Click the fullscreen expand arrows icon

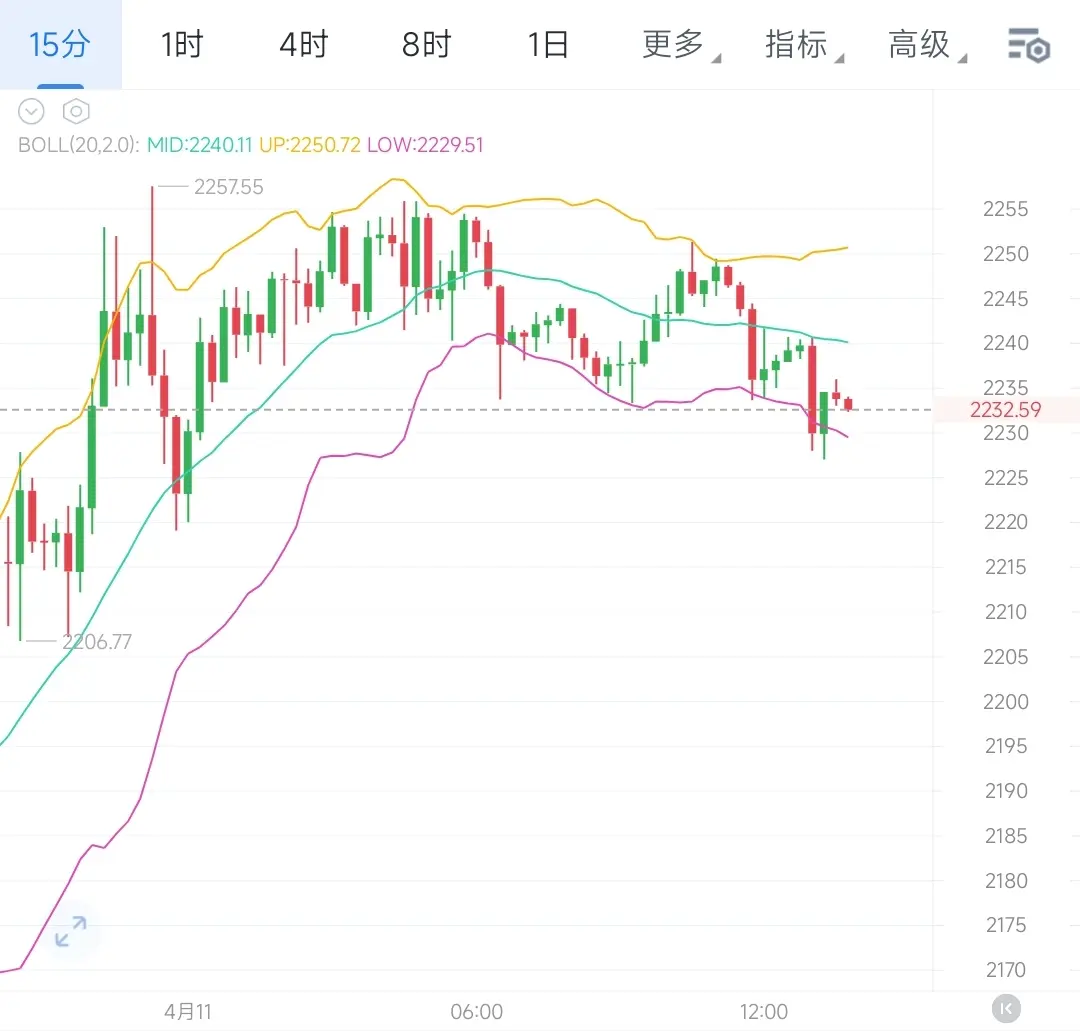coord(70,932)
